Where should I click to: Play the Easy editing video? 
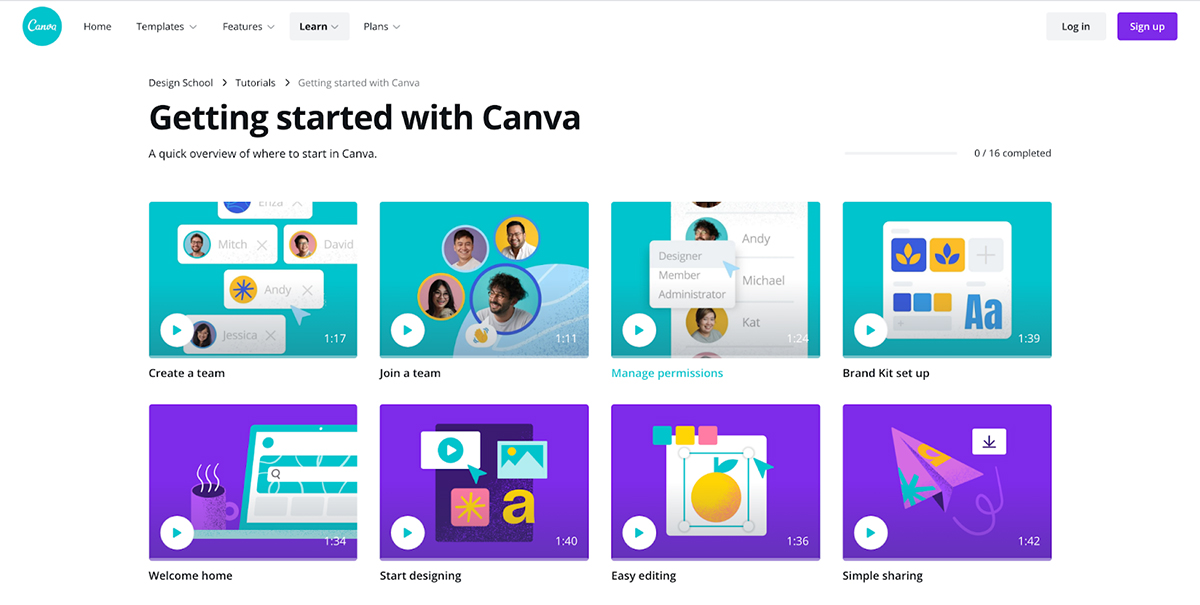pos(638,533)
